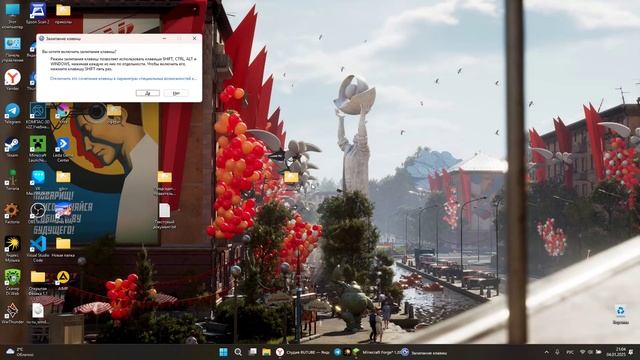This screenshot has height=360, width=640.
Task: Close the Залипание клавиш dialog
Action: point(194,38)
